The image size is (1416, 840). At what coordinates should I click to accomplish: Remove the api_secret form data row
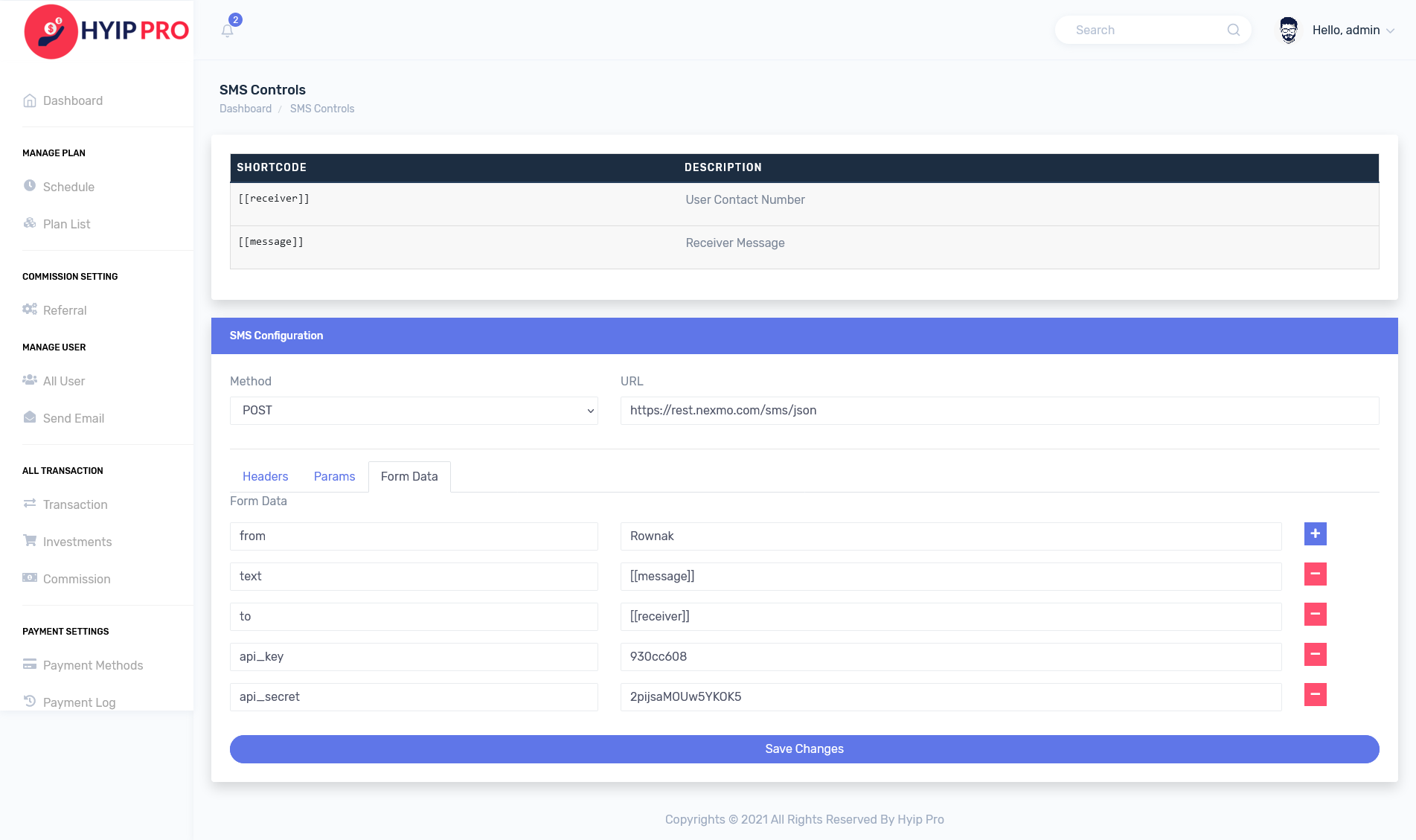point(1315,694)
